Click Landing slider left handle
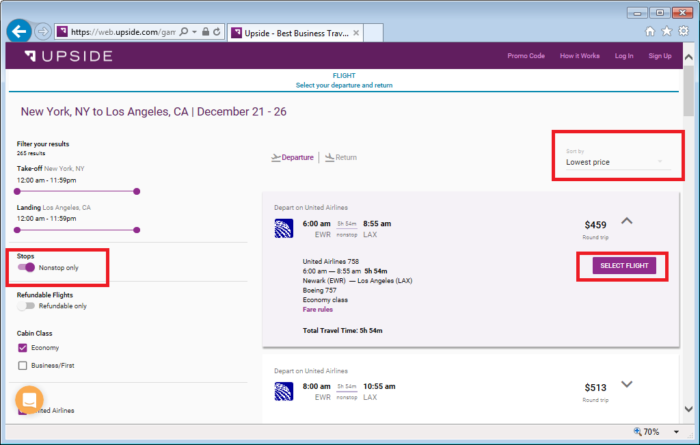Screen dimensions: 700x445 (17, 230)
